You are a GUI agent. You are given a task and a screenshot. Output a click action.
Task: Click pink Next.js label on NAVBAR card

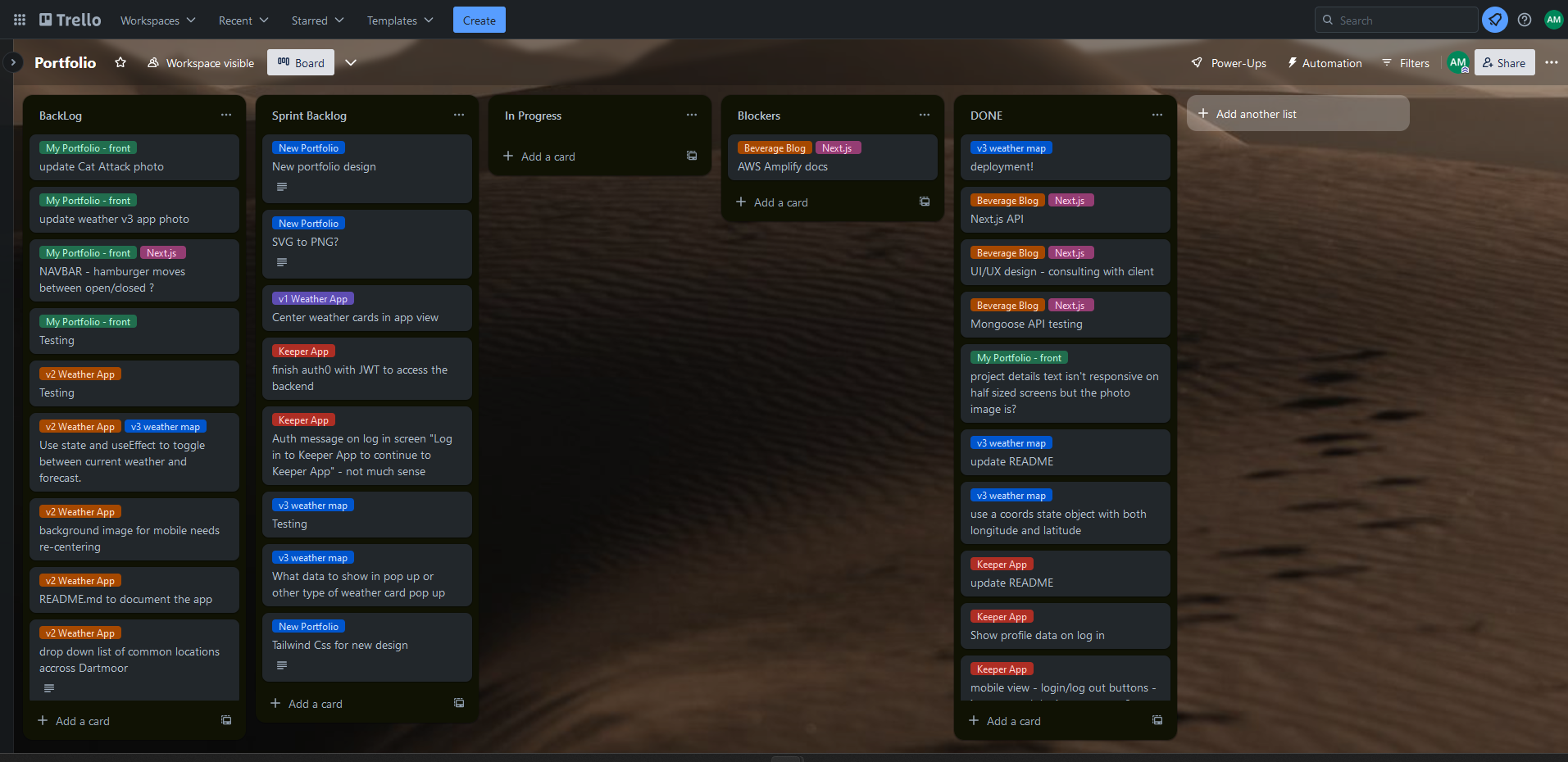[x=162, y=252]
